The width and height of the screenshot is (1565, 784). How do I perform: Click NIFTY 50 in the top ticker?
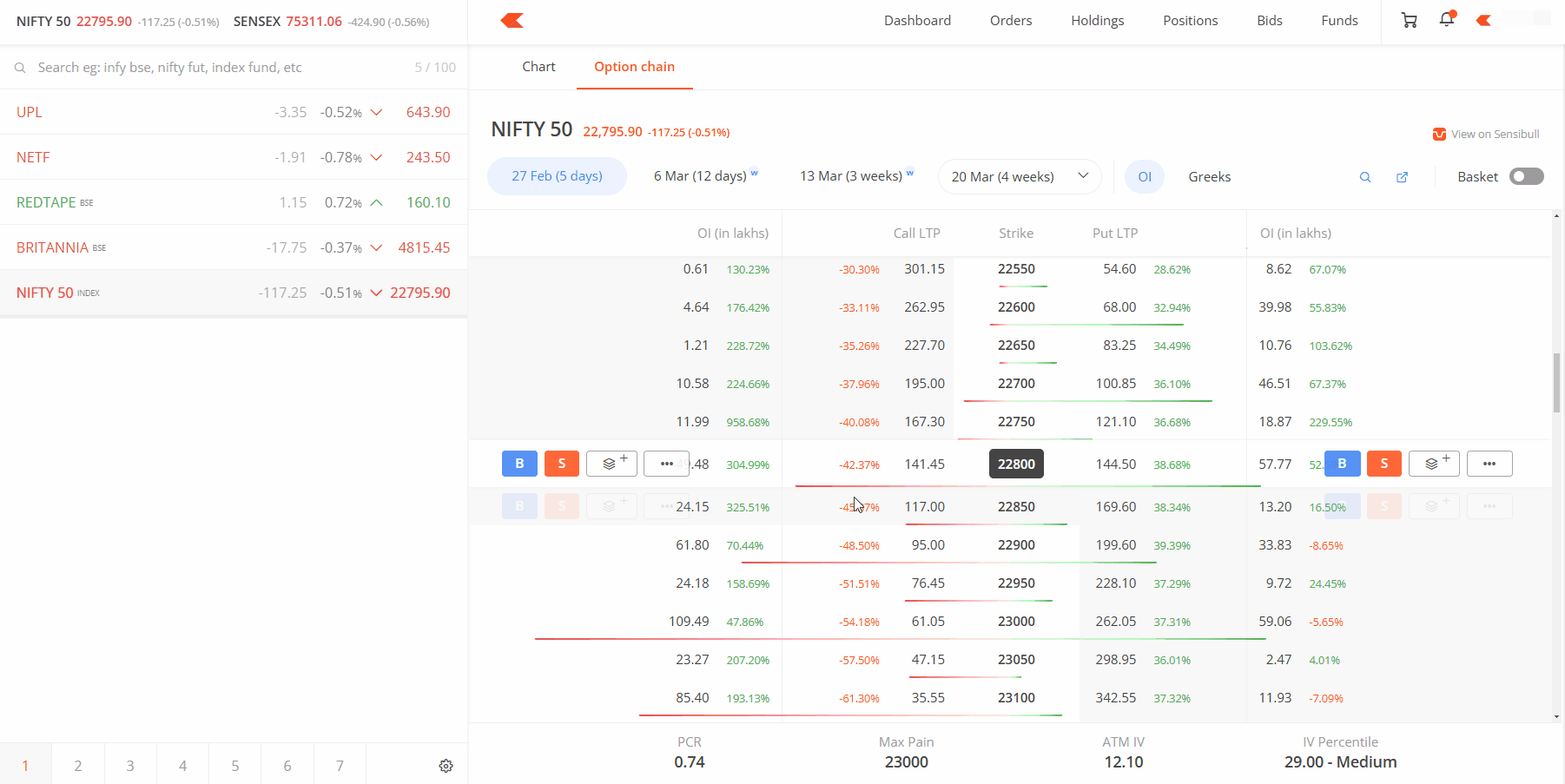tap(43, 21)
